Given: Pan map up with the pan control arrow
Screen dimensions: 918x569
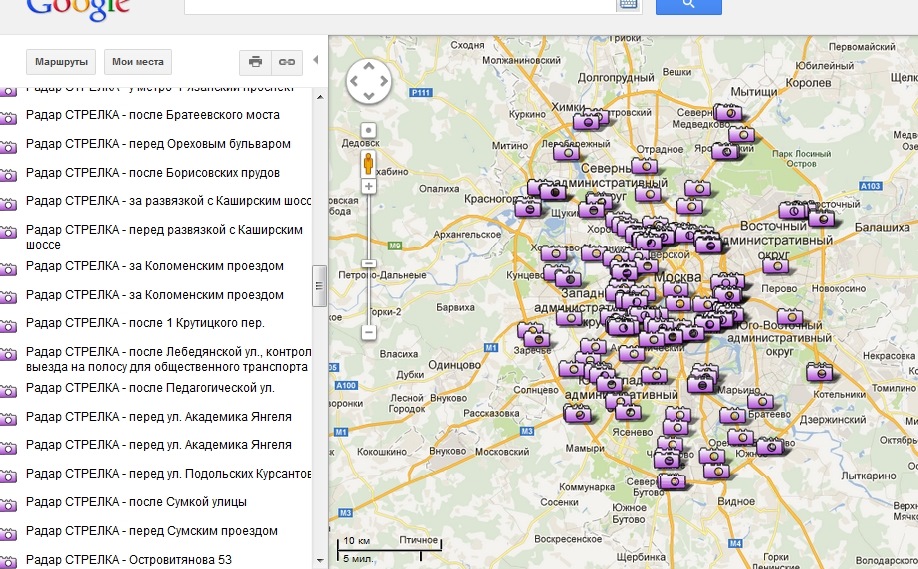Looking at the screenshot, I should coord(369,67).
